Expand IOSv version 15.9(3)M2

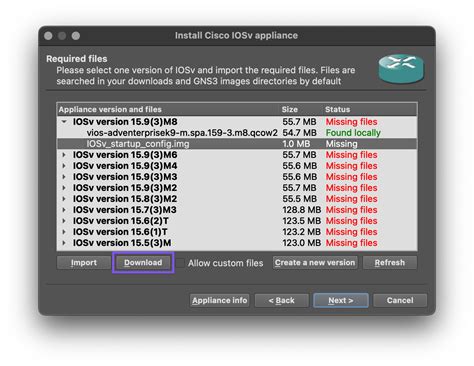click(x=64, y=188)
